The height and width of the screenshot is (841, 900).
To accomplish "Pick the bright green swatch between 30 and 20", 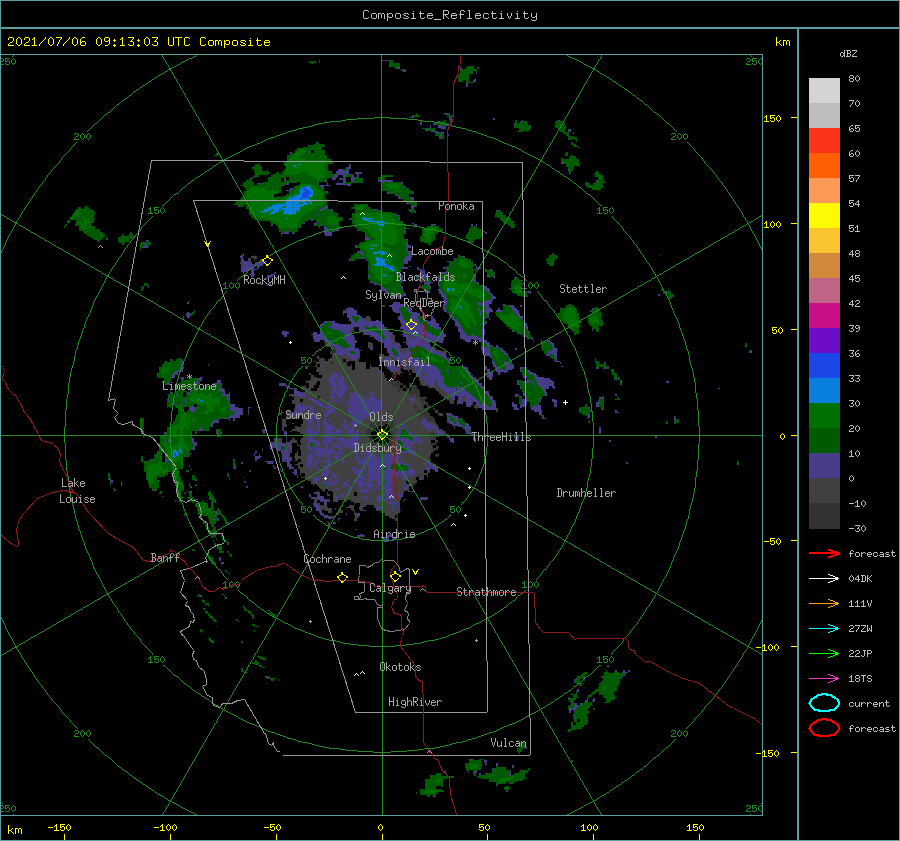I will tap(824, 416).
